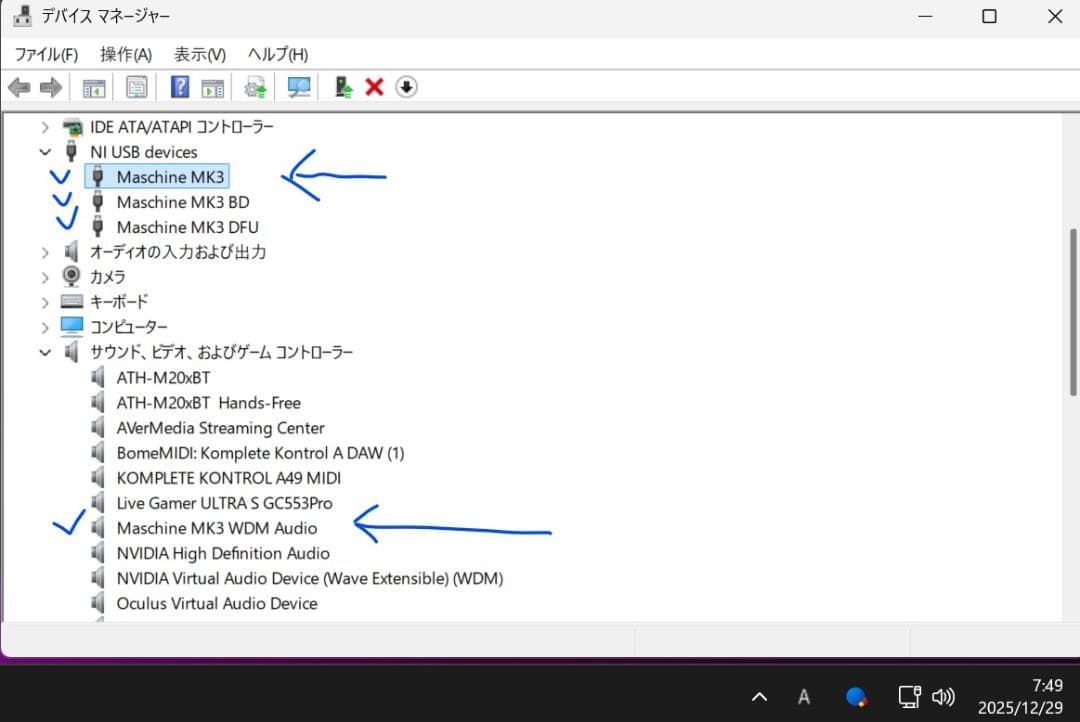Viewport: 1080px width, 722px height.
Task: Click the Show/Hide console tree icon
Action: [x=94, y=88]
